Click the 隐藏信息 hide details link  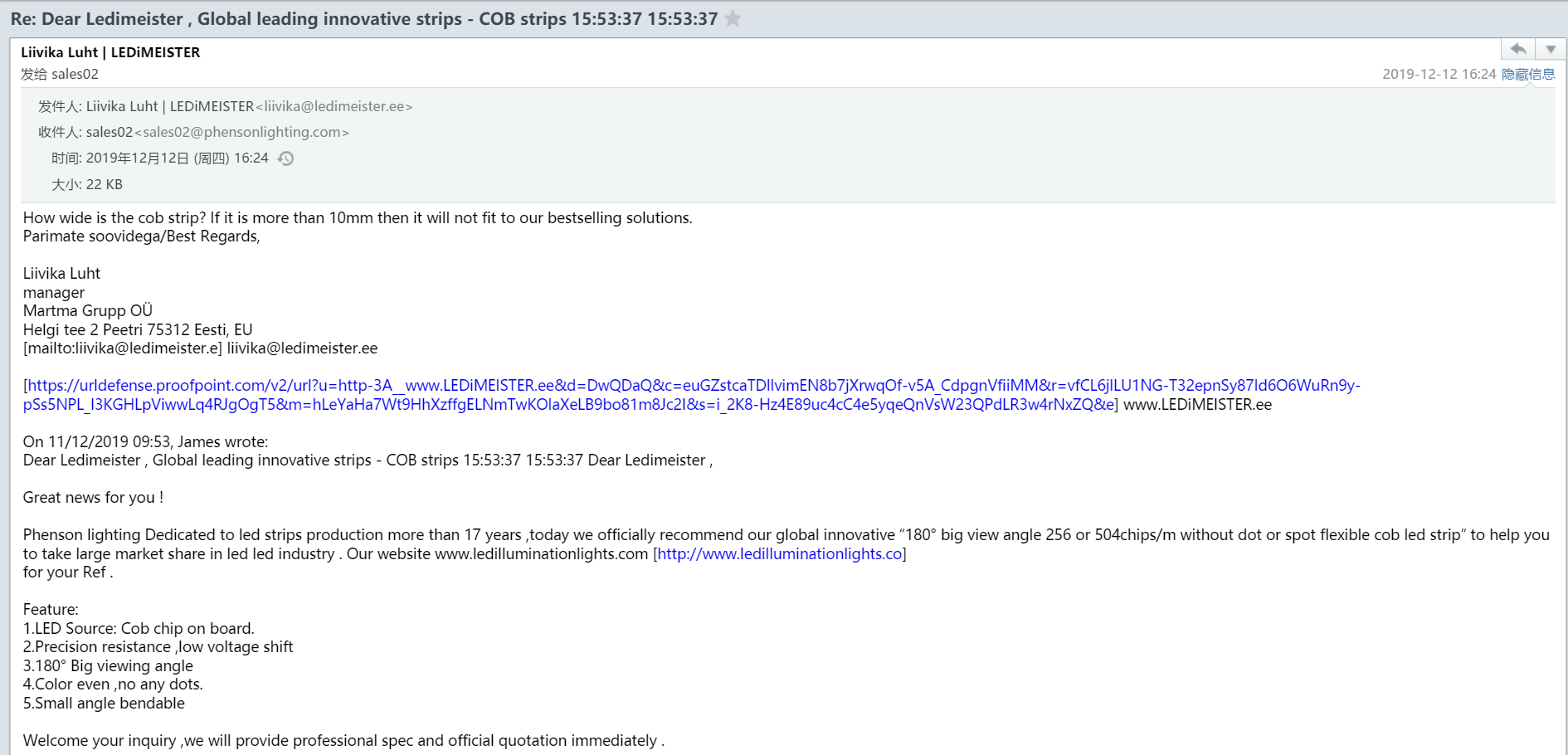coord(1528,74)
